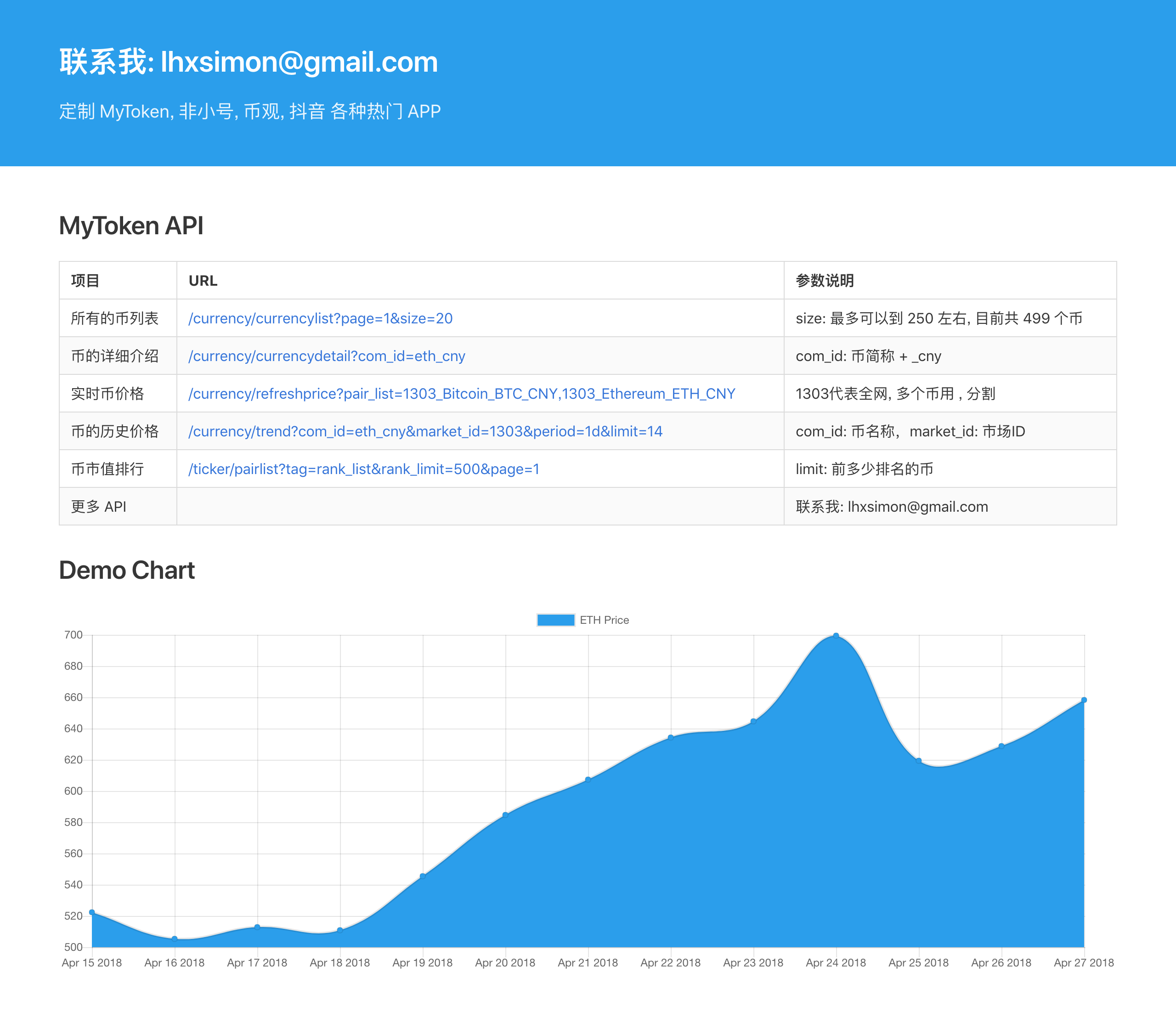
Task: Click the Apr 25 2018 data point
Action: tap(918, 761)
